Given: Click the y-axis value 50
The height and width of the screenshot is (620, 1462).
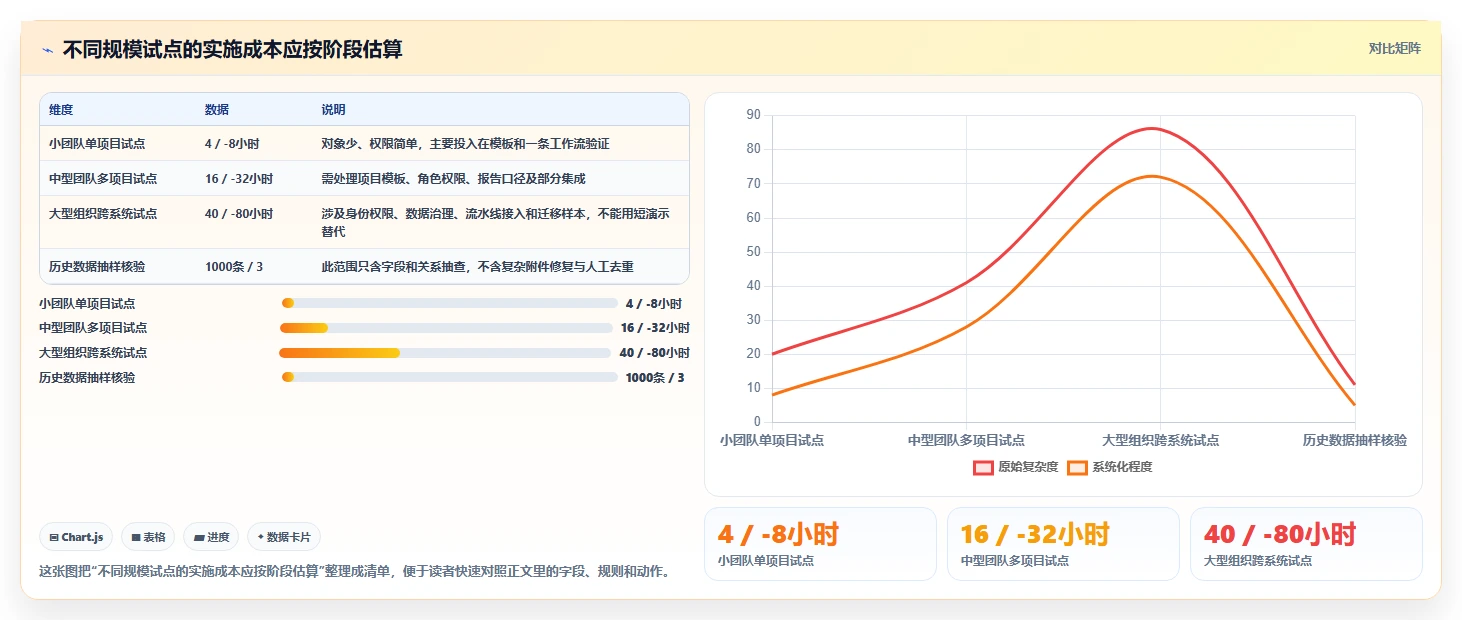Looking at the screenshot, I should [x=753, y=251].
